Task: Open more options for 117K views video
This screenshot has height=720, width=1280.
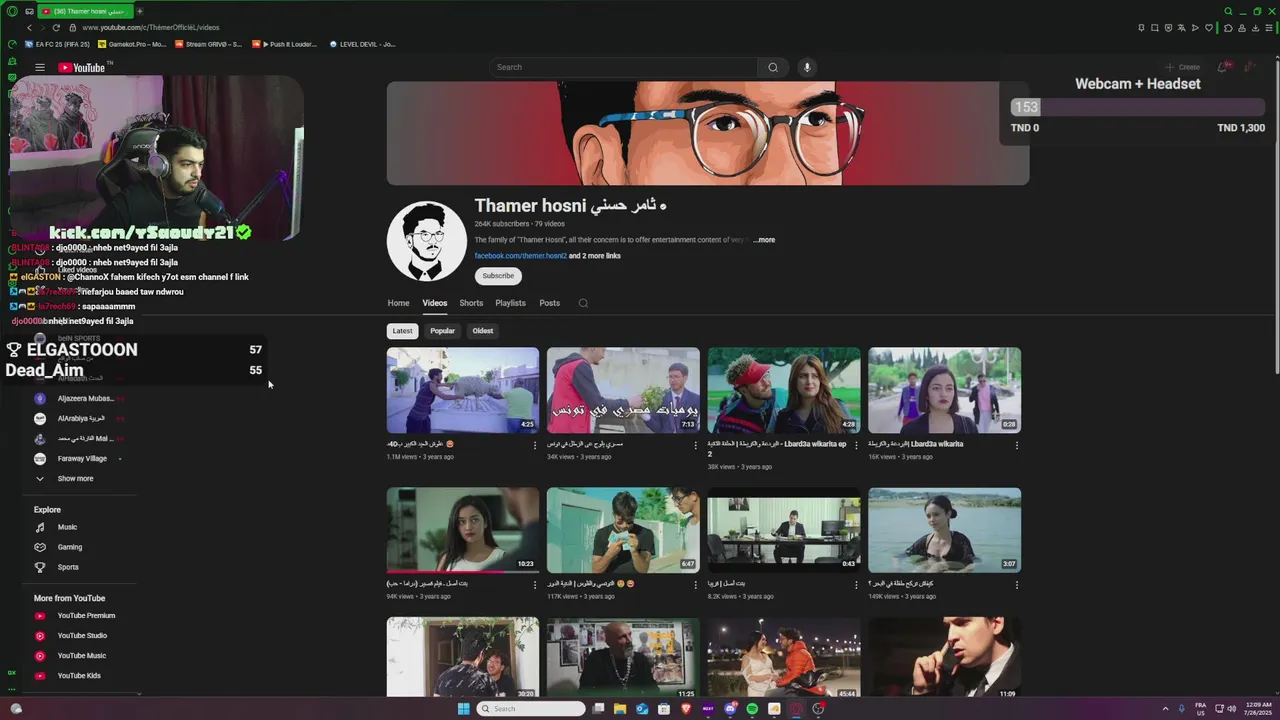Action: click(x=696, y=585)
